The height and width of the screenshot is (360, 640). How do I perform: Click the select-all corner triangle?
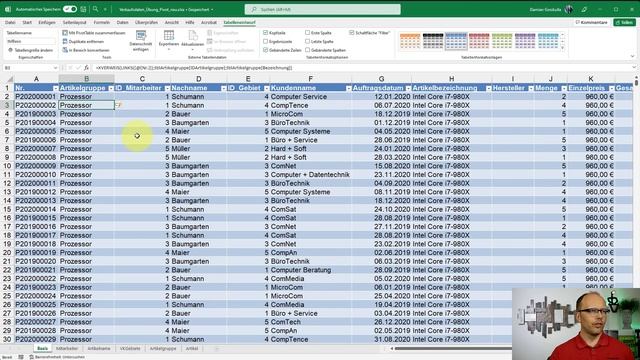pyautogui.click(x=9, y=79)
